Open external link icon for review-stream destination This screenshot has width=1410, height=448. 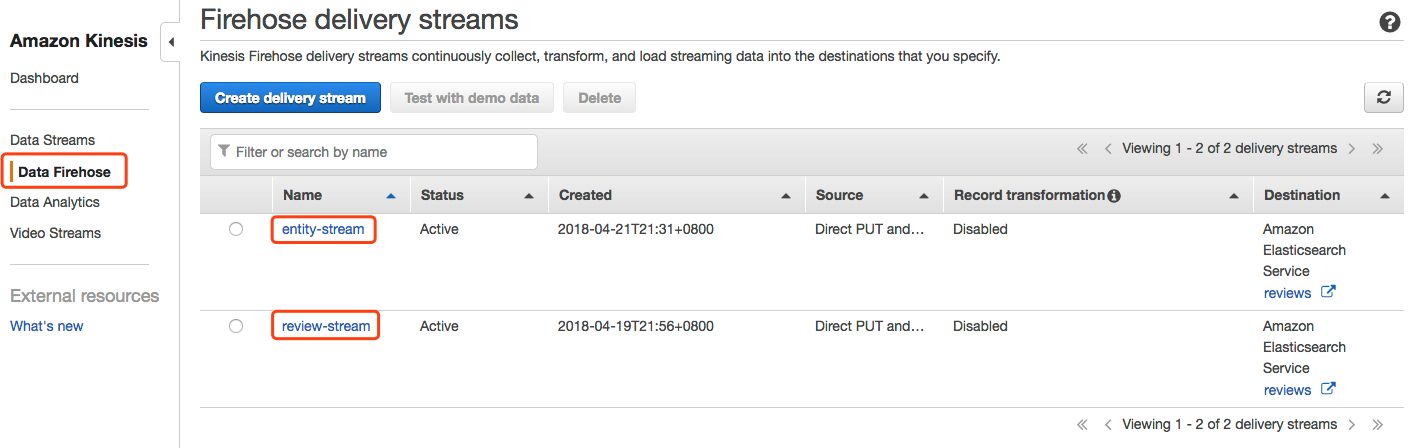click(1328, 389)
